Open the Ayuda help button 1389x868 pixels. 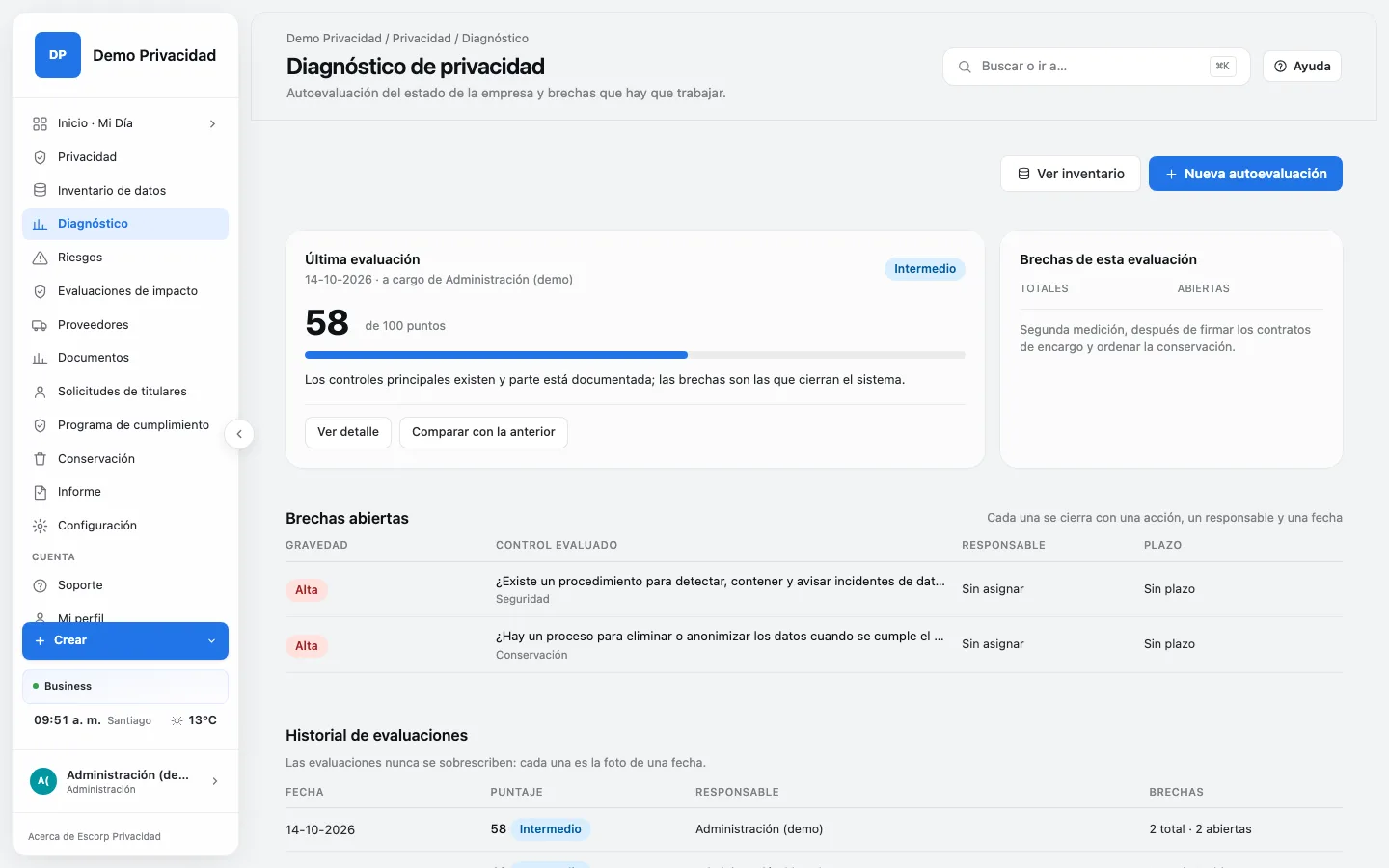[1302, 67]
